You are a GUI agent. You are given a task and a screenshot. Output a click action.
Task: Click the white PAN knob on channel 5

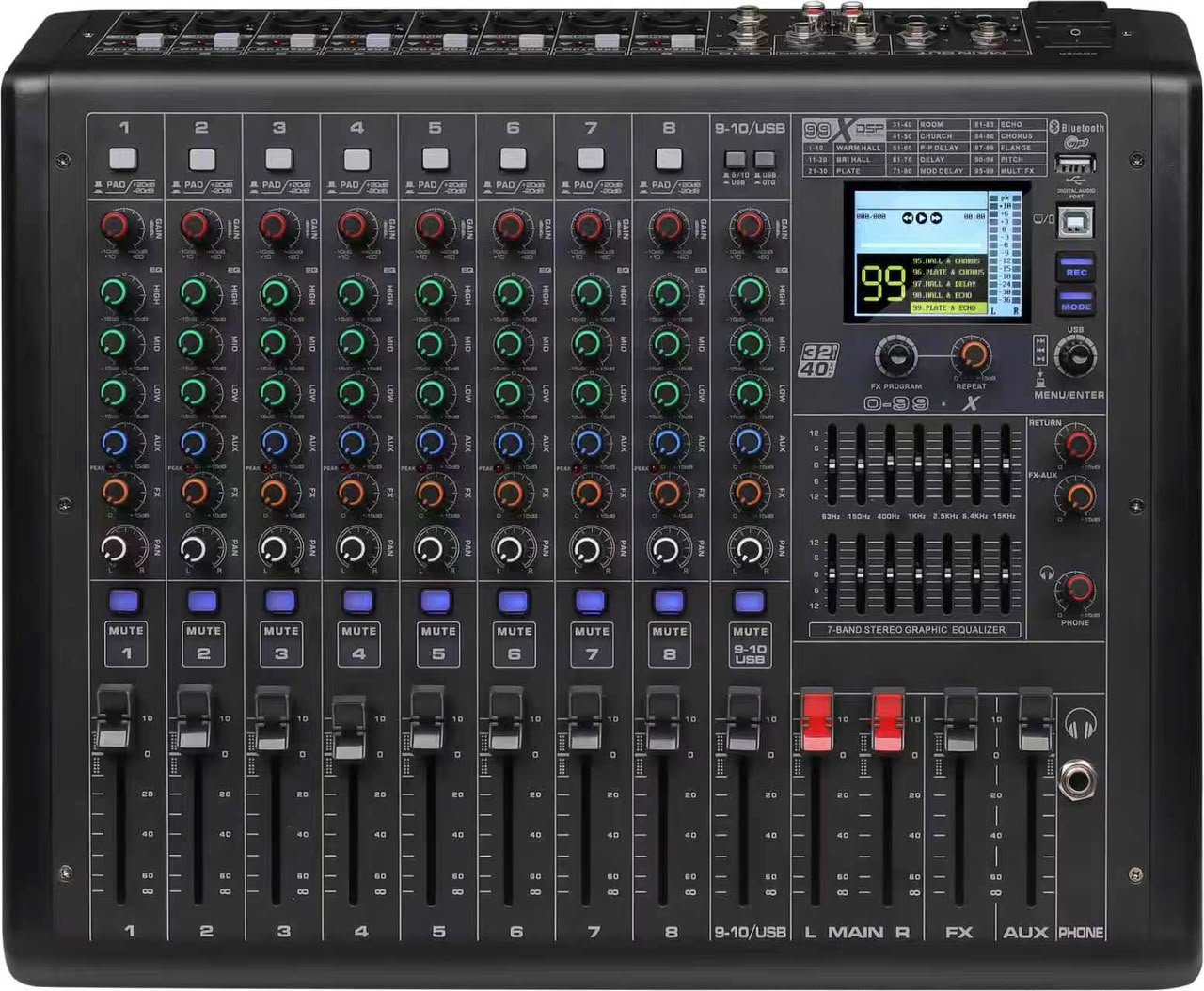(430, 548)
